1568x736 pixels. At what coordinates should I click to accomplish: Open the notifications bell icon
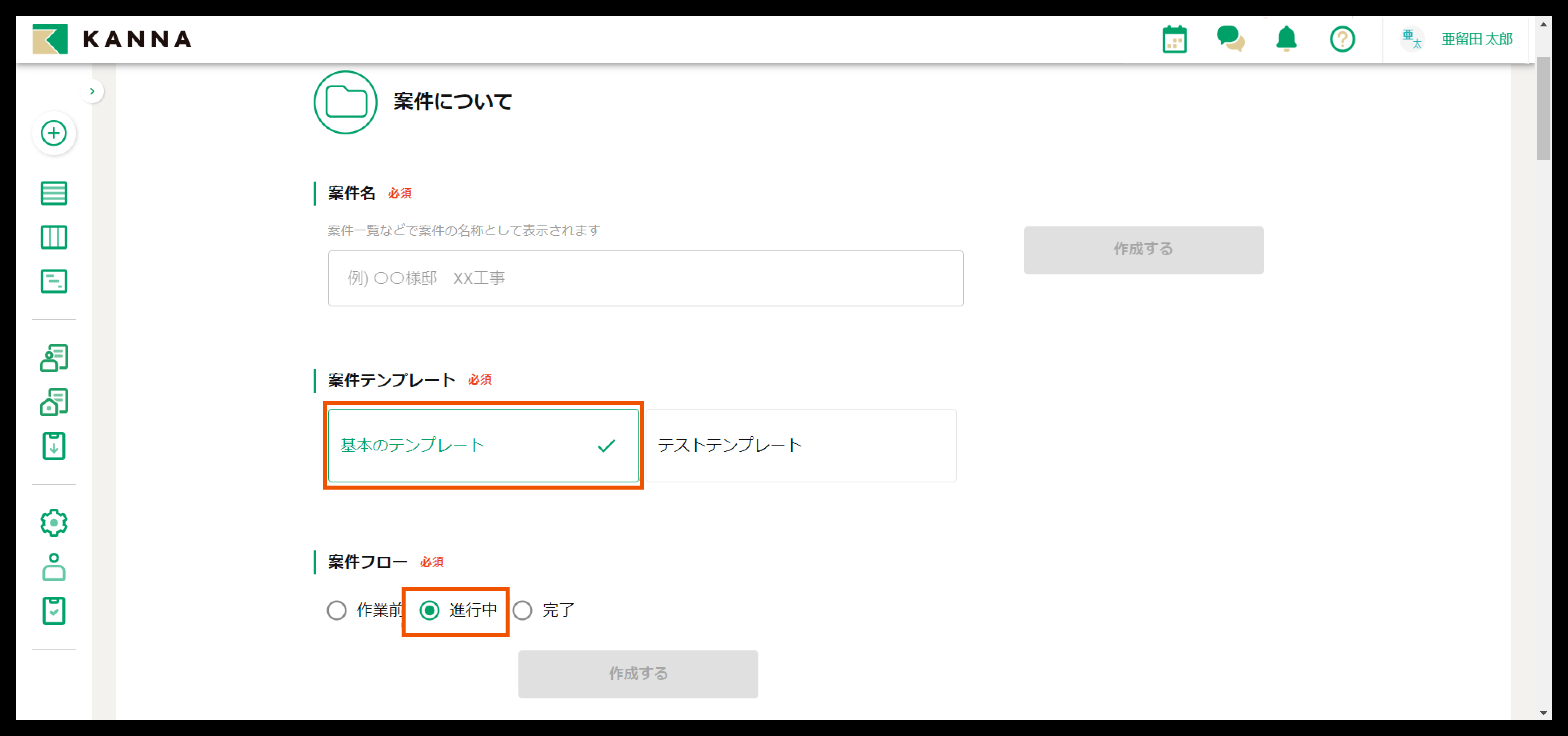pyautogui.click(x=1286, y=40)
